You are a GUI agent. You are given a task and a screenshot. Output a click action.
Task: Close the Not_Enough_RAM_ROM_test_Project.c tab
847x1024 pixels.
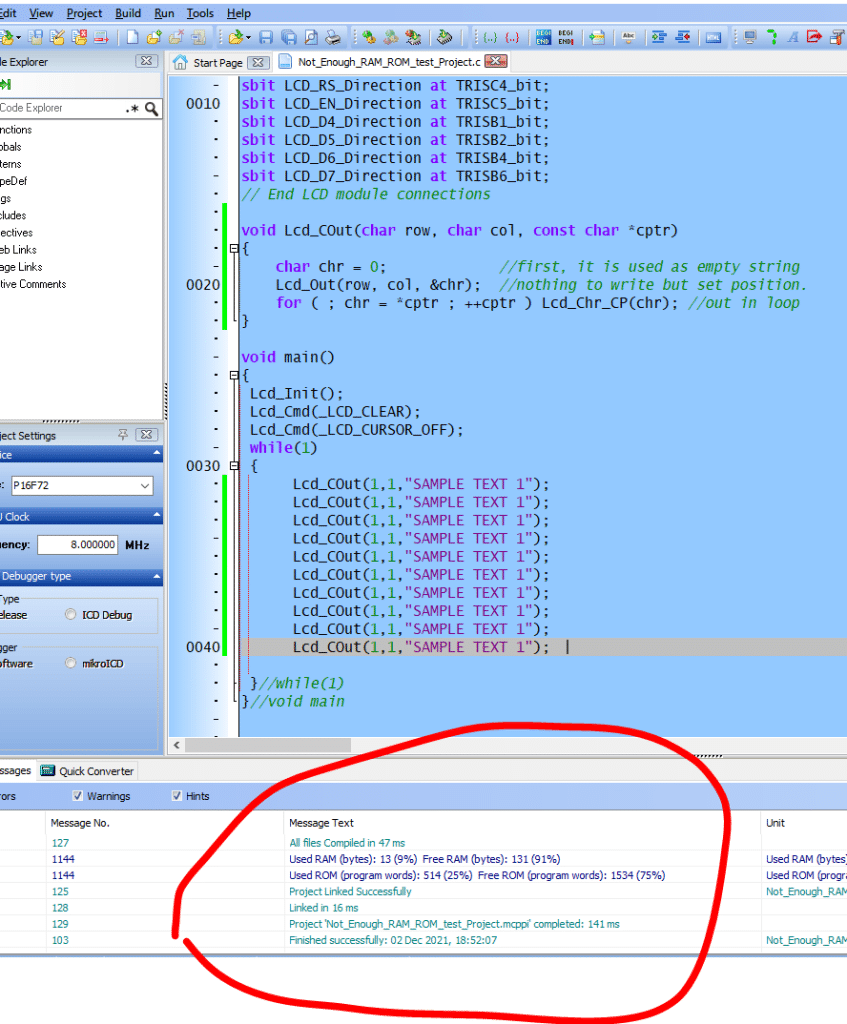[496, 61]
